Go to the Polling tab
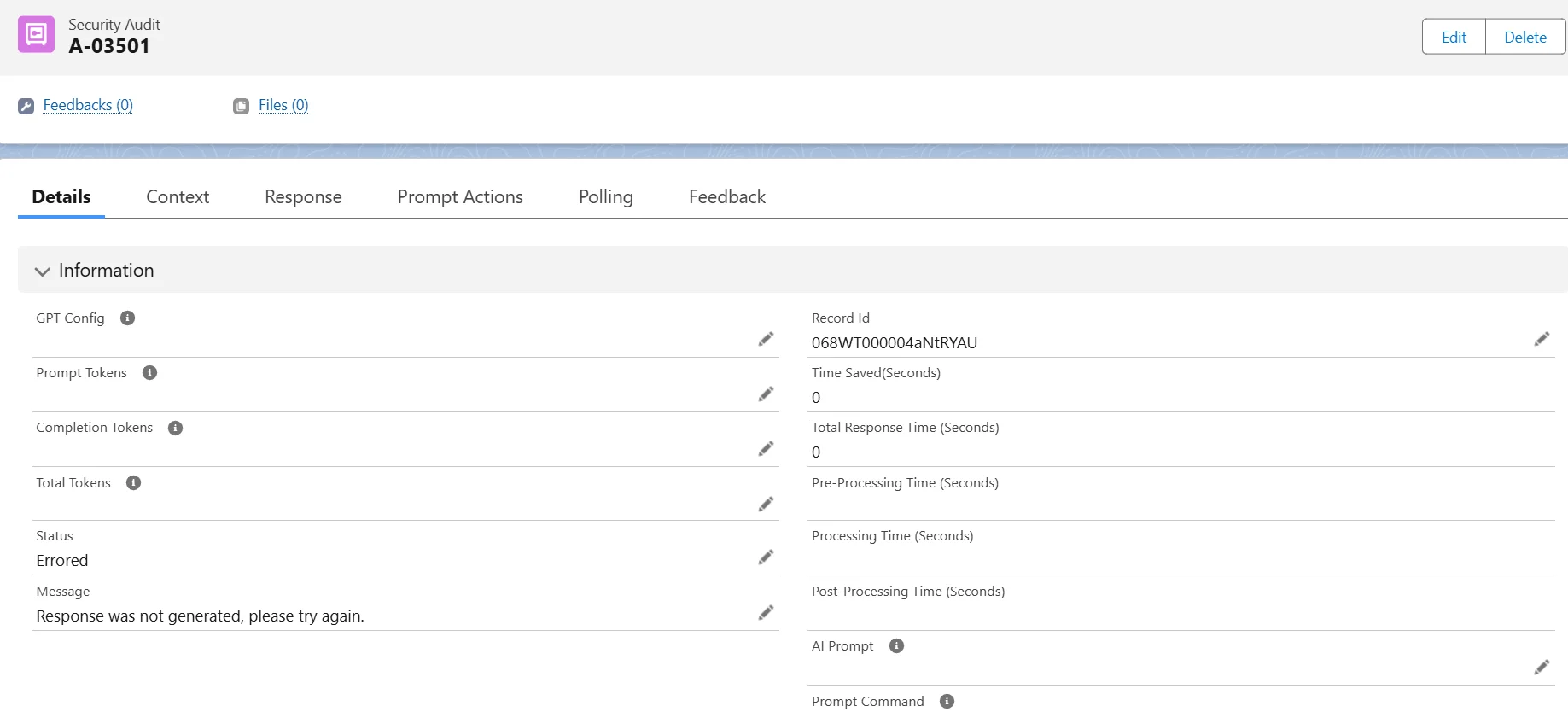The width and height of the screenshot is (1568, 712). pyautogui.click(x=605, y=197)
